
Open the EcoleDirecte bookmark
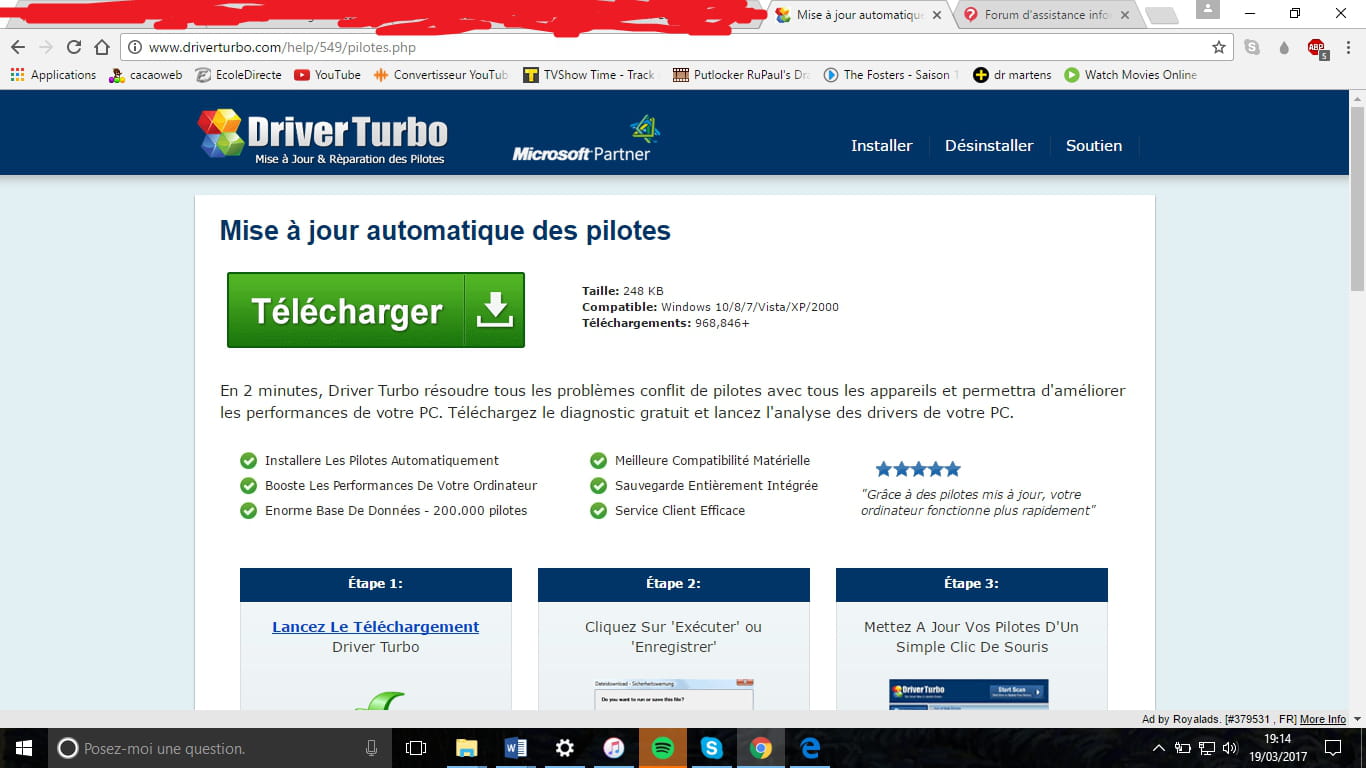238,75
